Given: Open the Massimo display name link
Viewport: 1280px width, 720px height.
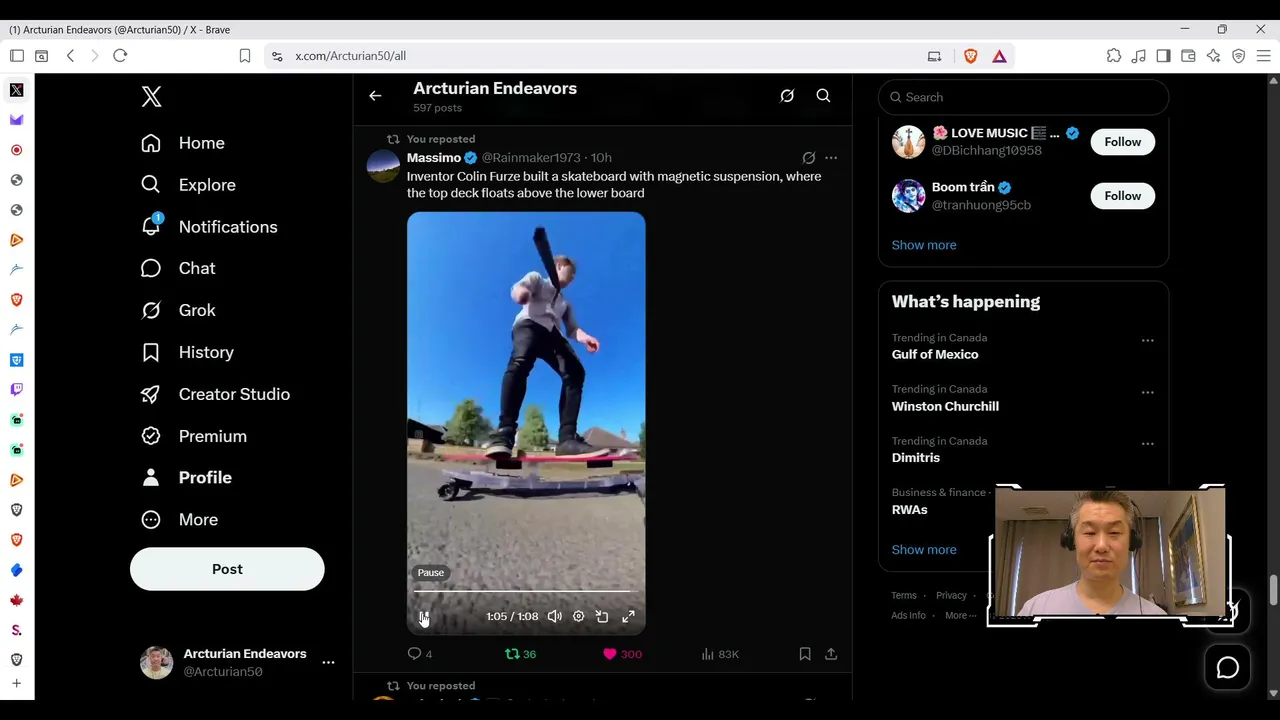Looking at the screenshot, I should (434, 158).
